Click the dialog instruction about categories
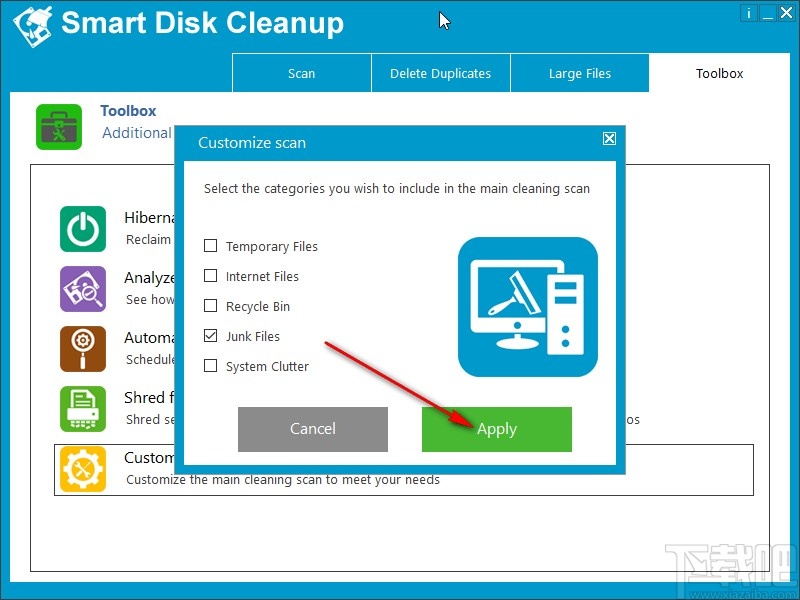This screenshot has width=800, height=600. tap(397, 189)
